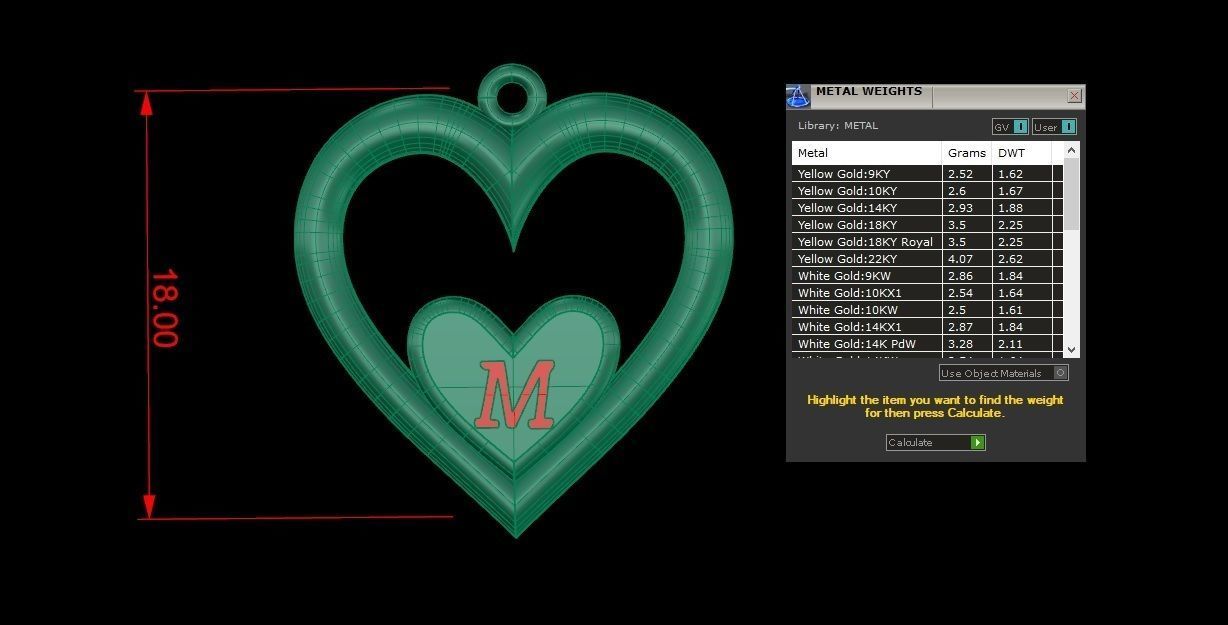Click the 1.88 DWT value

coord(1010,208)
